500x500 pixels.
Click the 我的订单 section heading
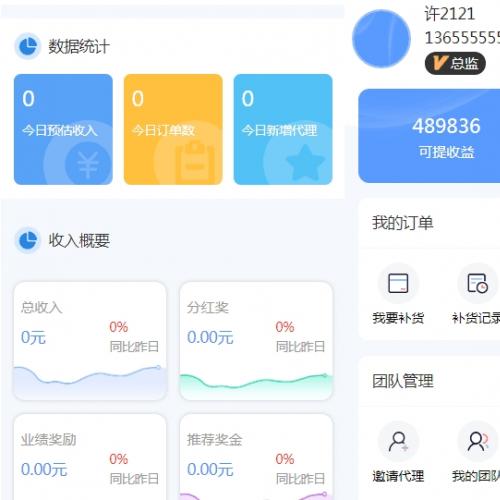pos(403,223)
